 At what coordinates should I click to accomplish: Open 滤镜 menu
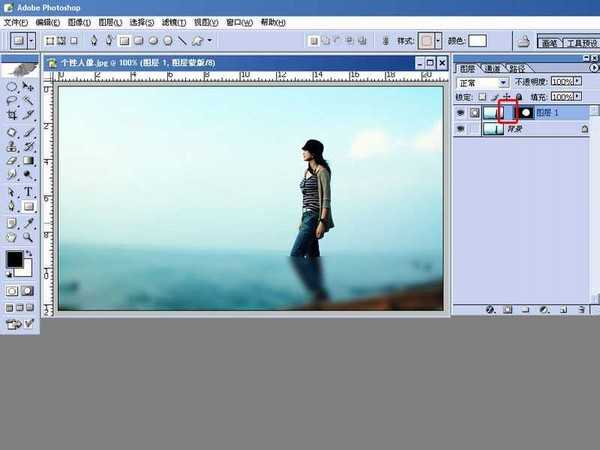[x=174, y=22]
